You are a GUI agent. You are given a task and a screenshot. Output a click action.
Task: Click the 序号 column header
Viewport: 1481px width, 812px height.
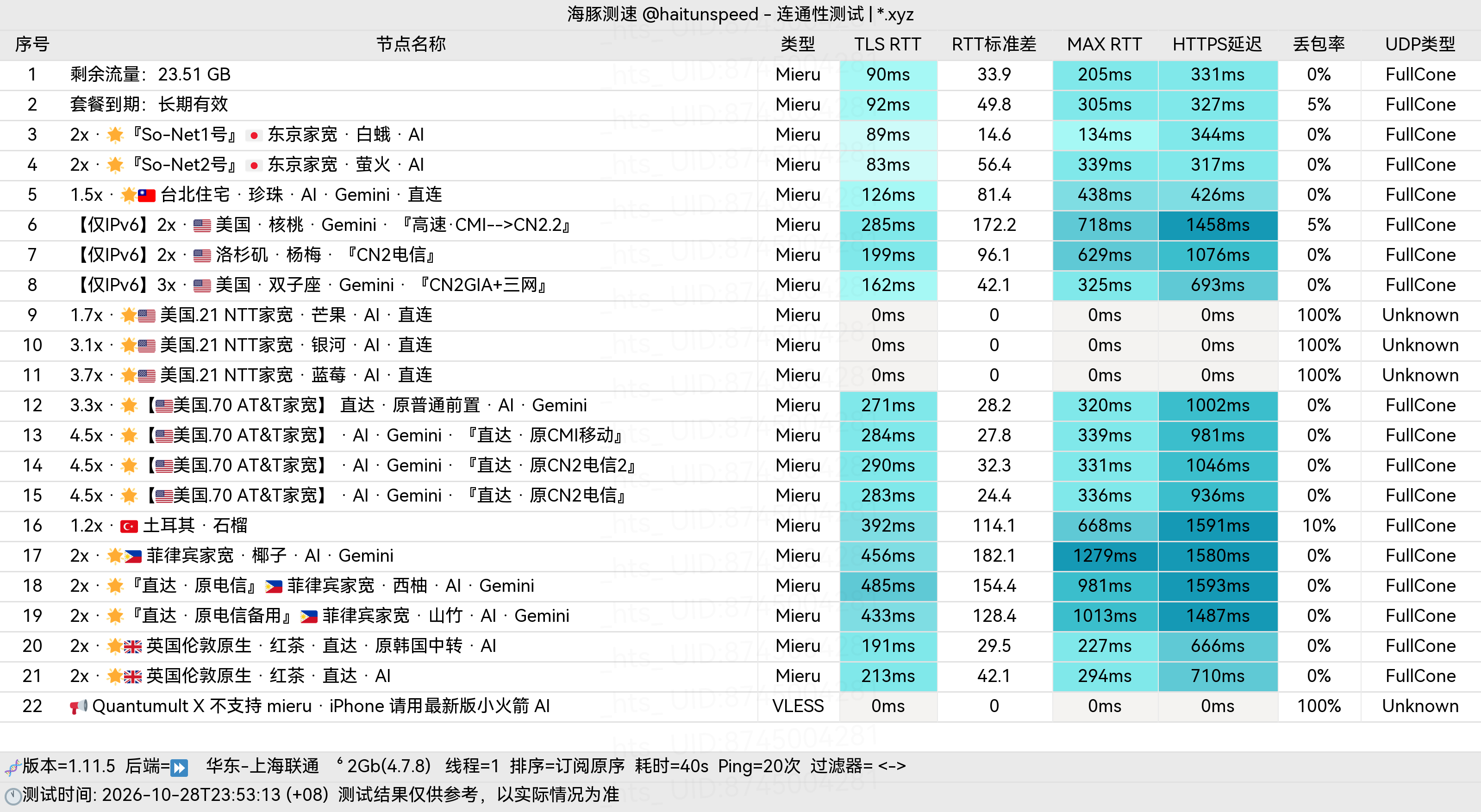pos(32,44)
